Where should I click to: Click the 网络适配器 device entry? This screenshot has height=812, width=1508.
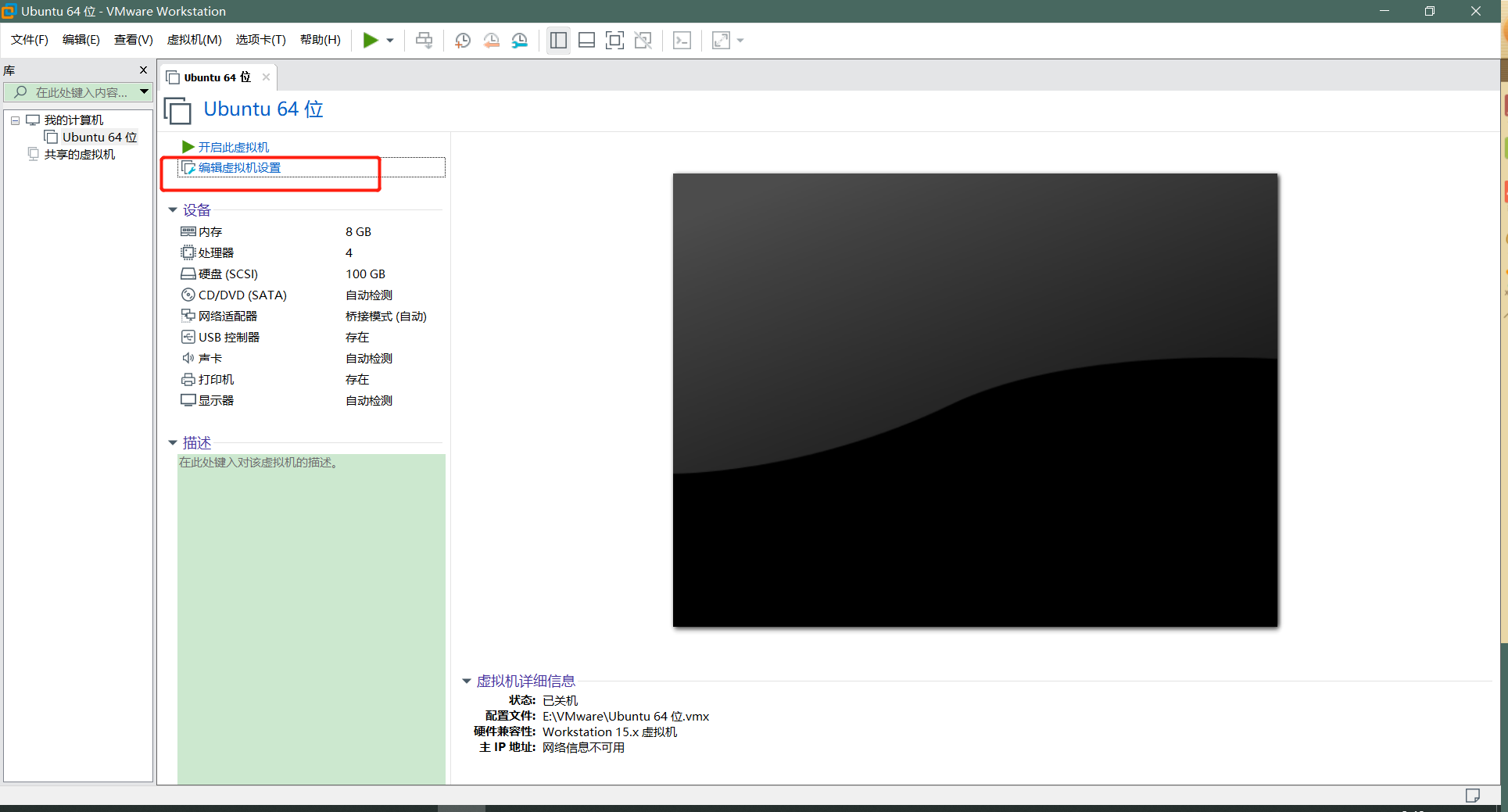(227, 317)
